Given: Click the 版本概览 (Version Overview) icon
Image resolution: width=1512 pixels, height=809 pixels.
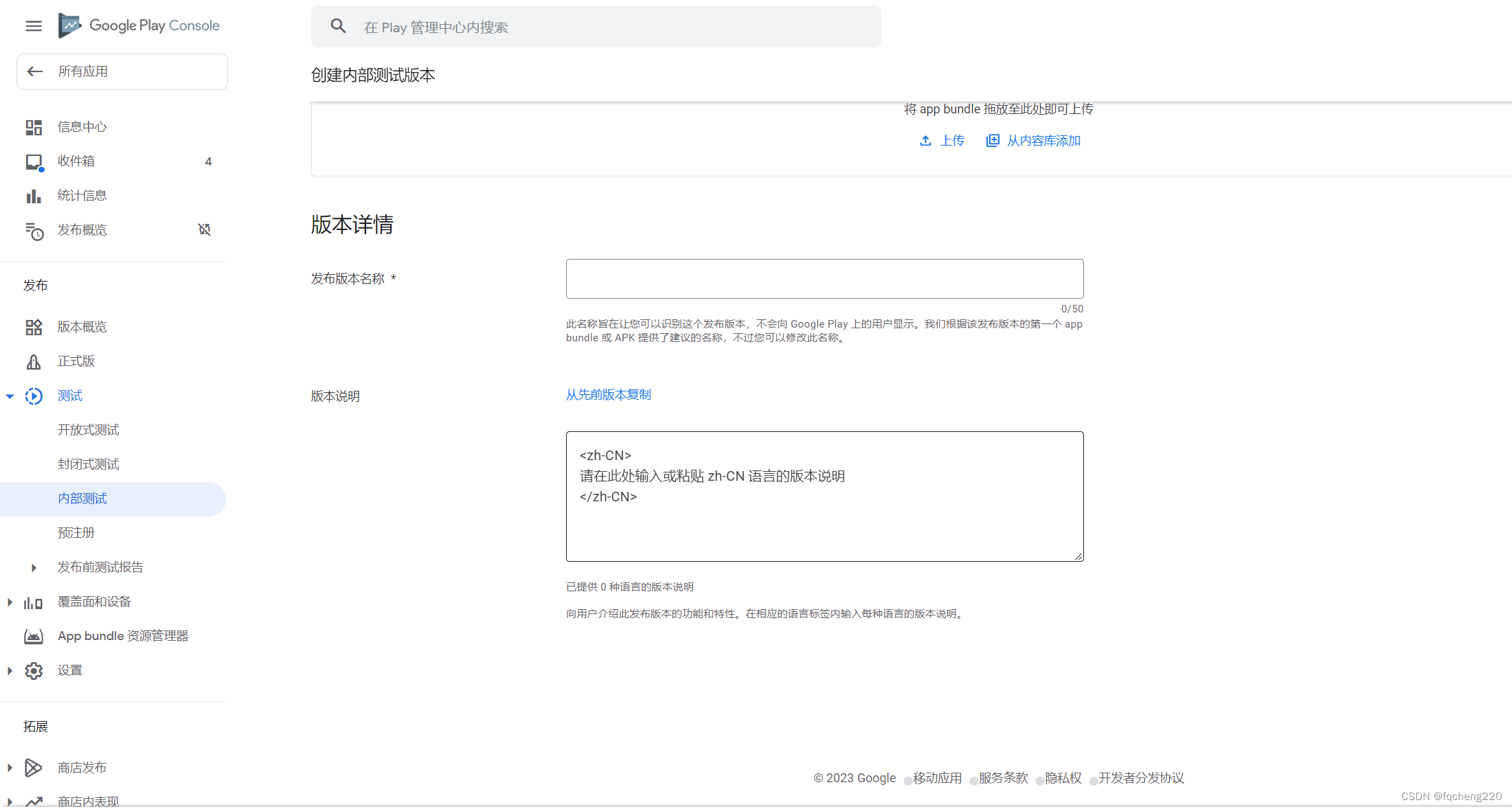Looking at the screenshot, I should (34, 327).
